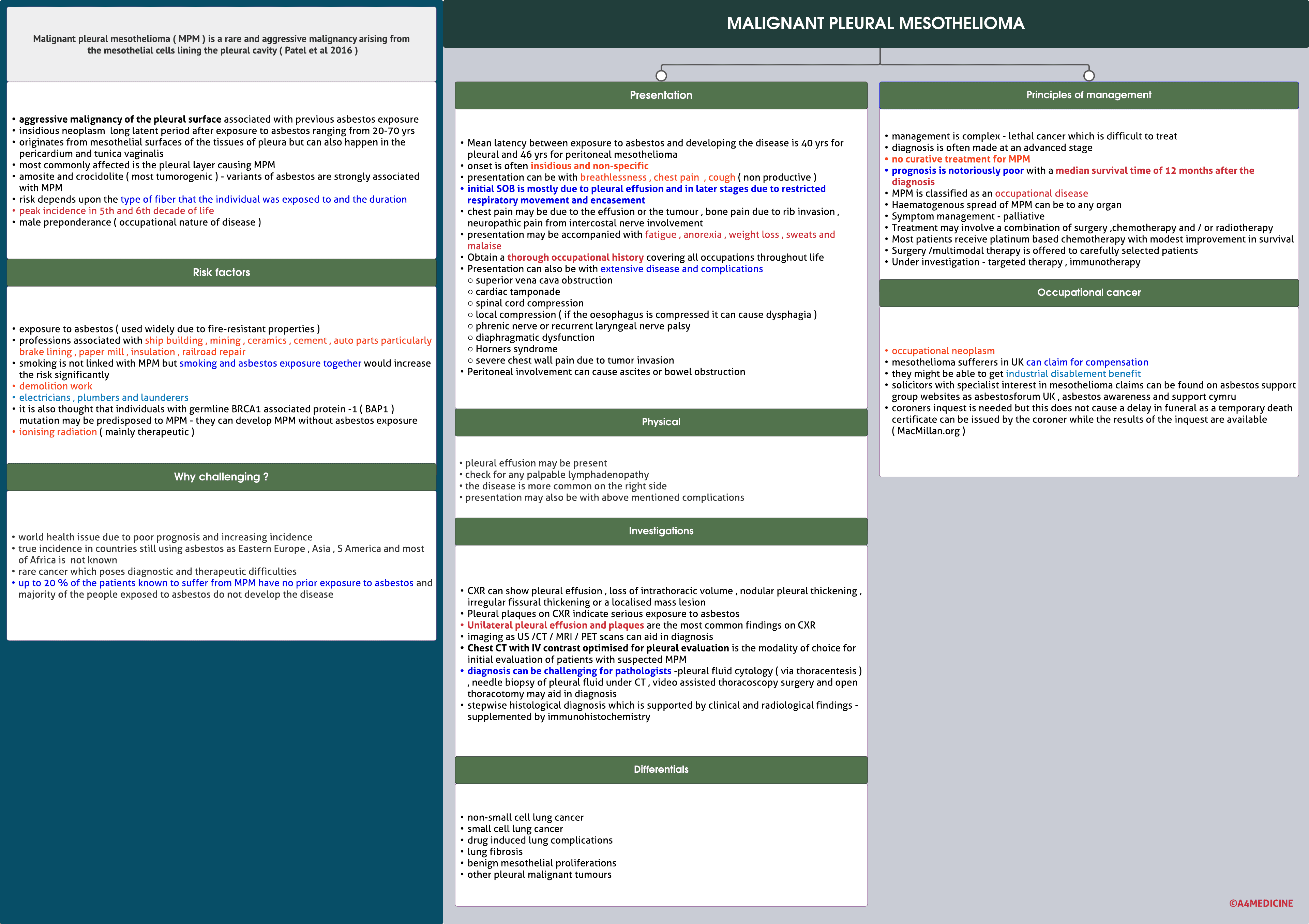Click 'electricians, plumbers and launderers' text
Viewport: 1309px width, 924px height.
coord(104,398)
